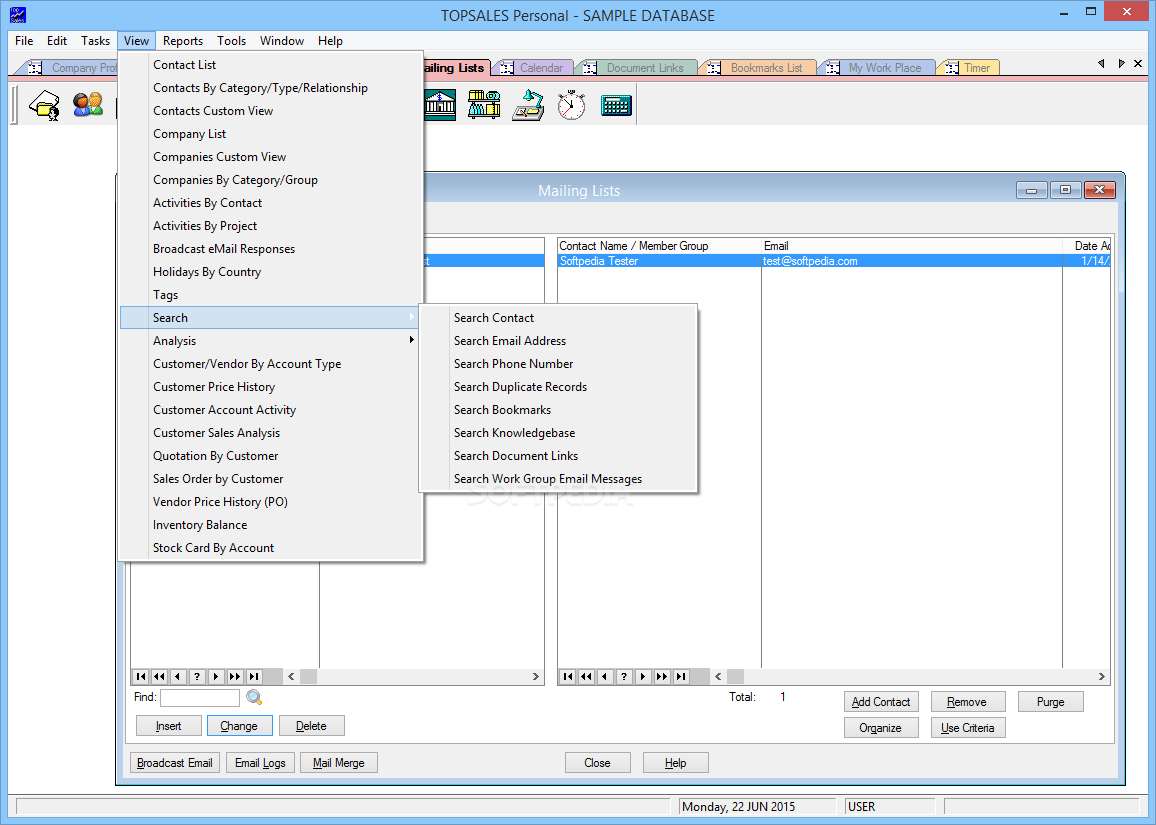Open the My Work Place tab
This screenshot has height=825, width=1156.
coord(877,68)
